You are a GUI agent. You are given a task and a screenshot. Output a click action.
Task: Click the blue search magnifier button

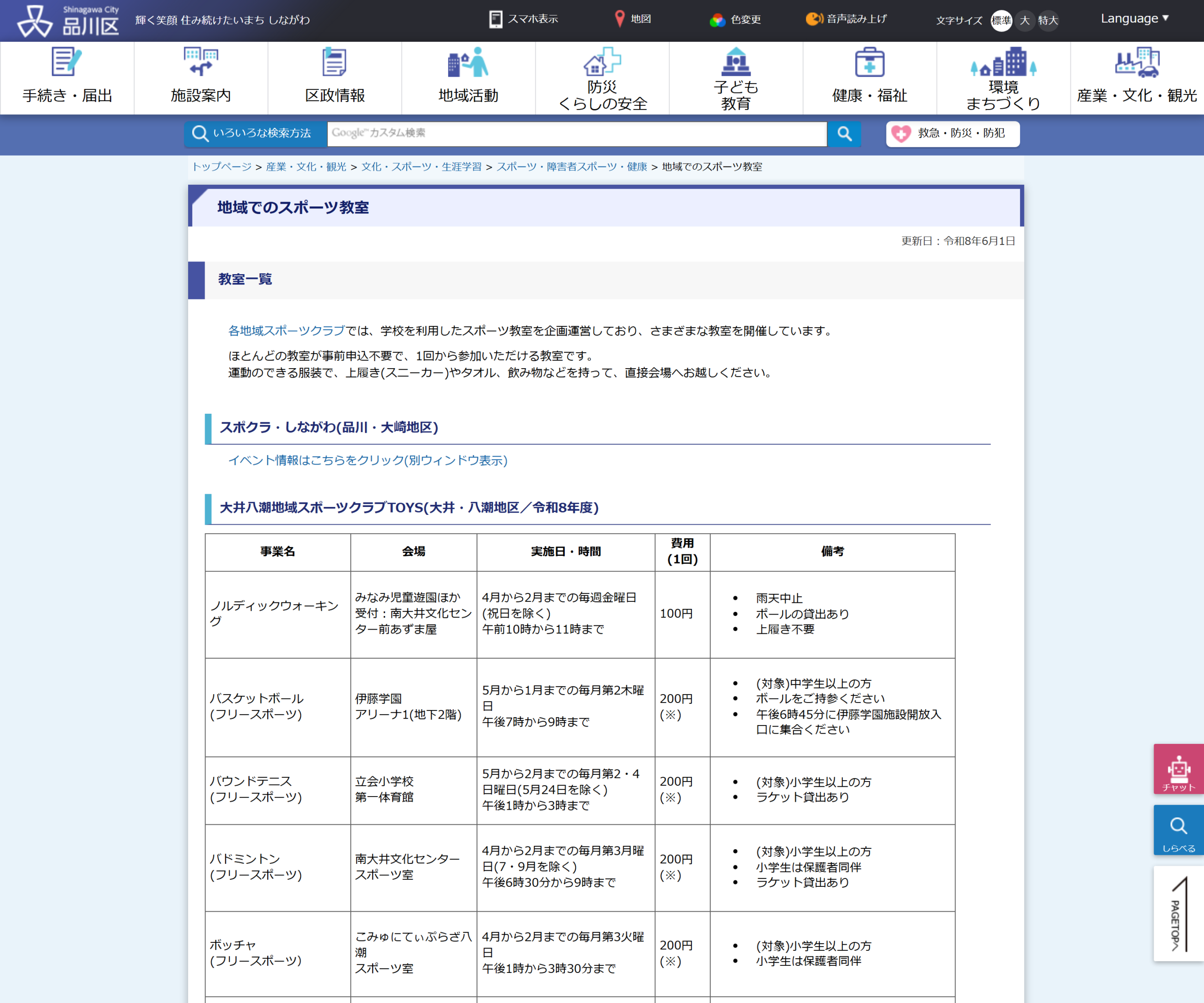tap(844, 134)
